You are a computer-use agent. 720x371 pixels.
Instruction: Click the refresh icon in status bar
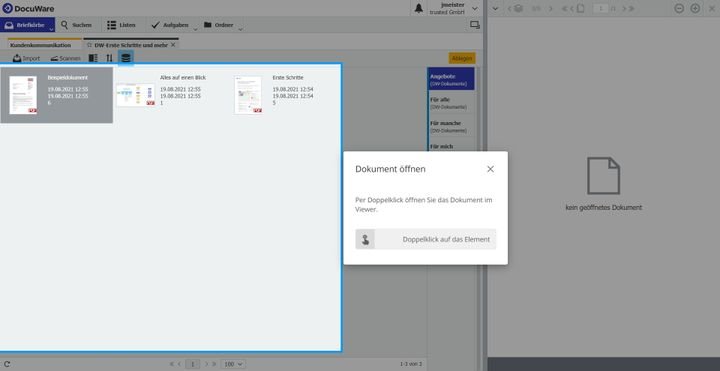pos(7,364)
